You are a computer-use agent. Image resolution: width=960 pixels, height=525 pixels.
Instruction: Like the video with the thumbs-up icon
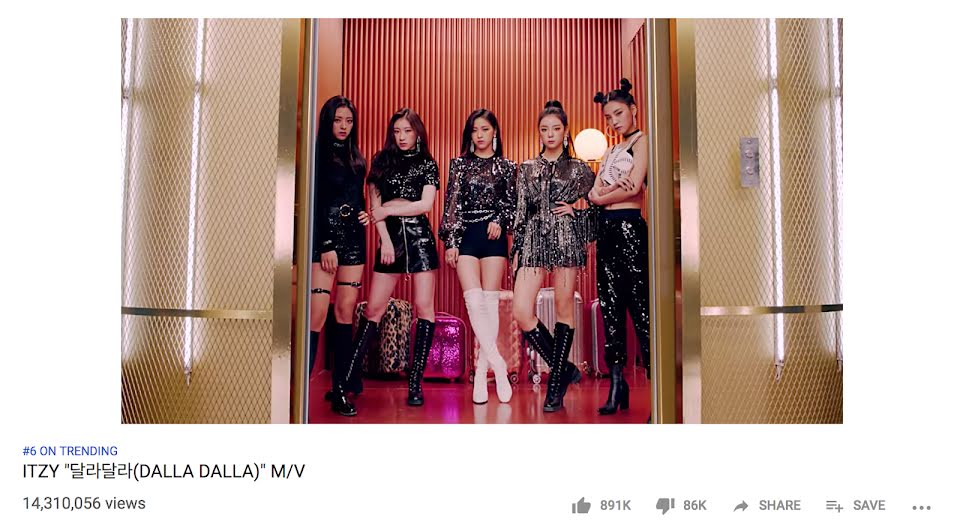pos(581,505)
